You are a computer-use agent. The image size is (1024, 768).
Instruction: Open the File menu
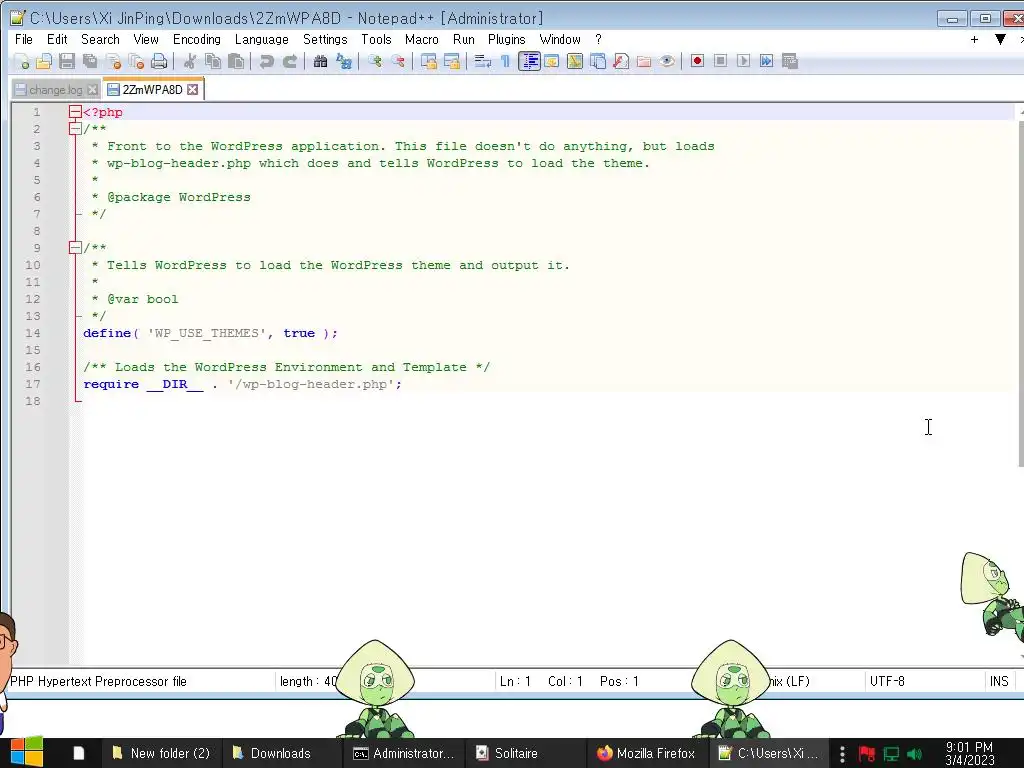tap(24, 39)
